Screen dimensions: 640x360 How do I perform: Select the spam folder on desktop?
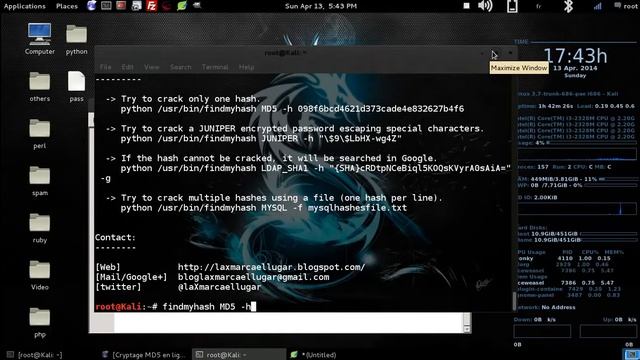click(x=40, y=181)
